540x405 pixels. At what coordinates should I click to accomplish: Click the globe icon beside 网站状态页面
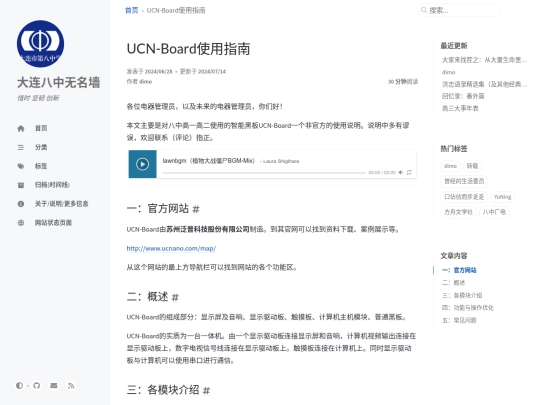[21, 223]
